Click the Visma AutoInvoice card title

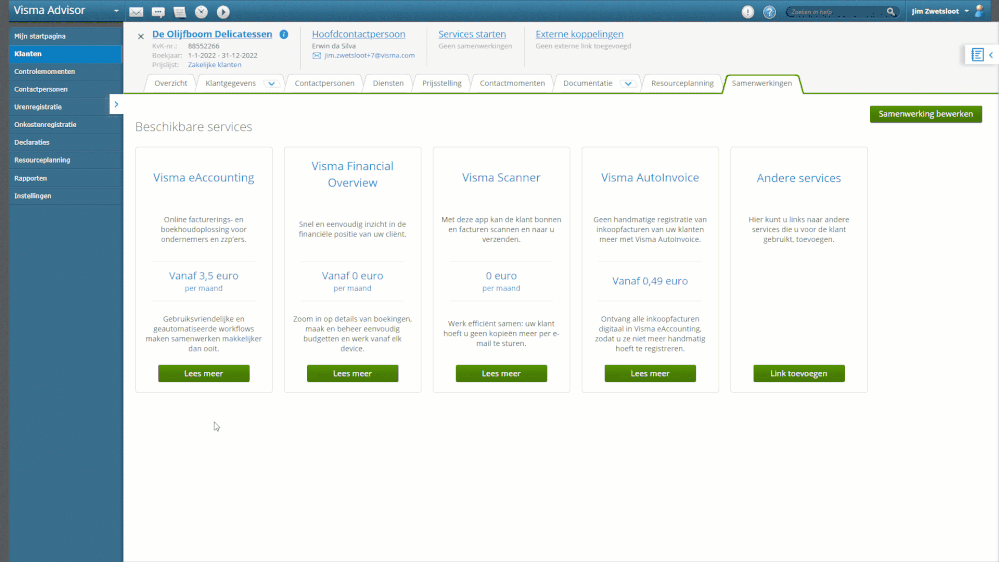(650, 178)
